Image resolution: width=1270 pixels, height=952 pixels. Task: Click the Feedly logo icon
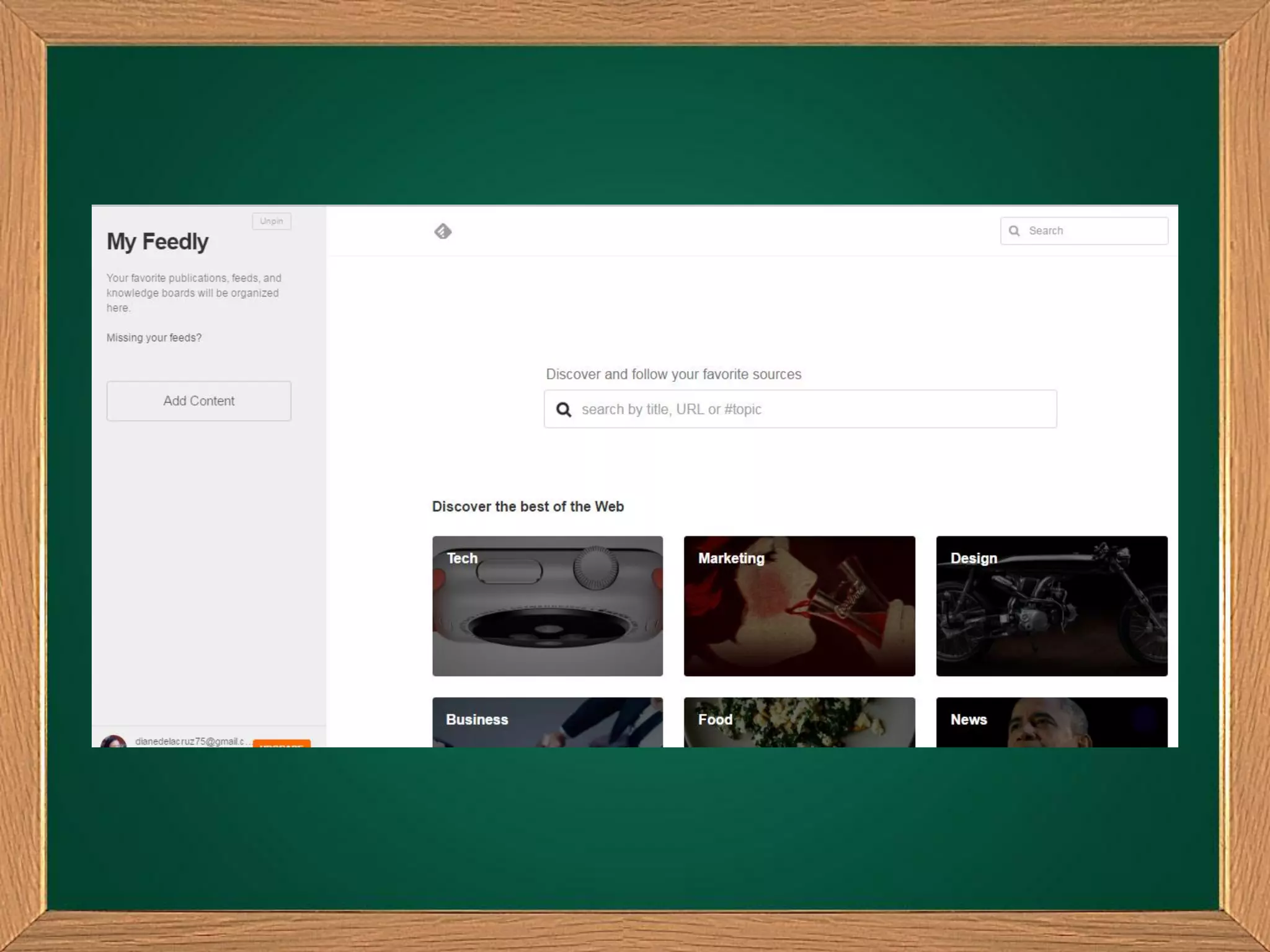coord(443,231)
